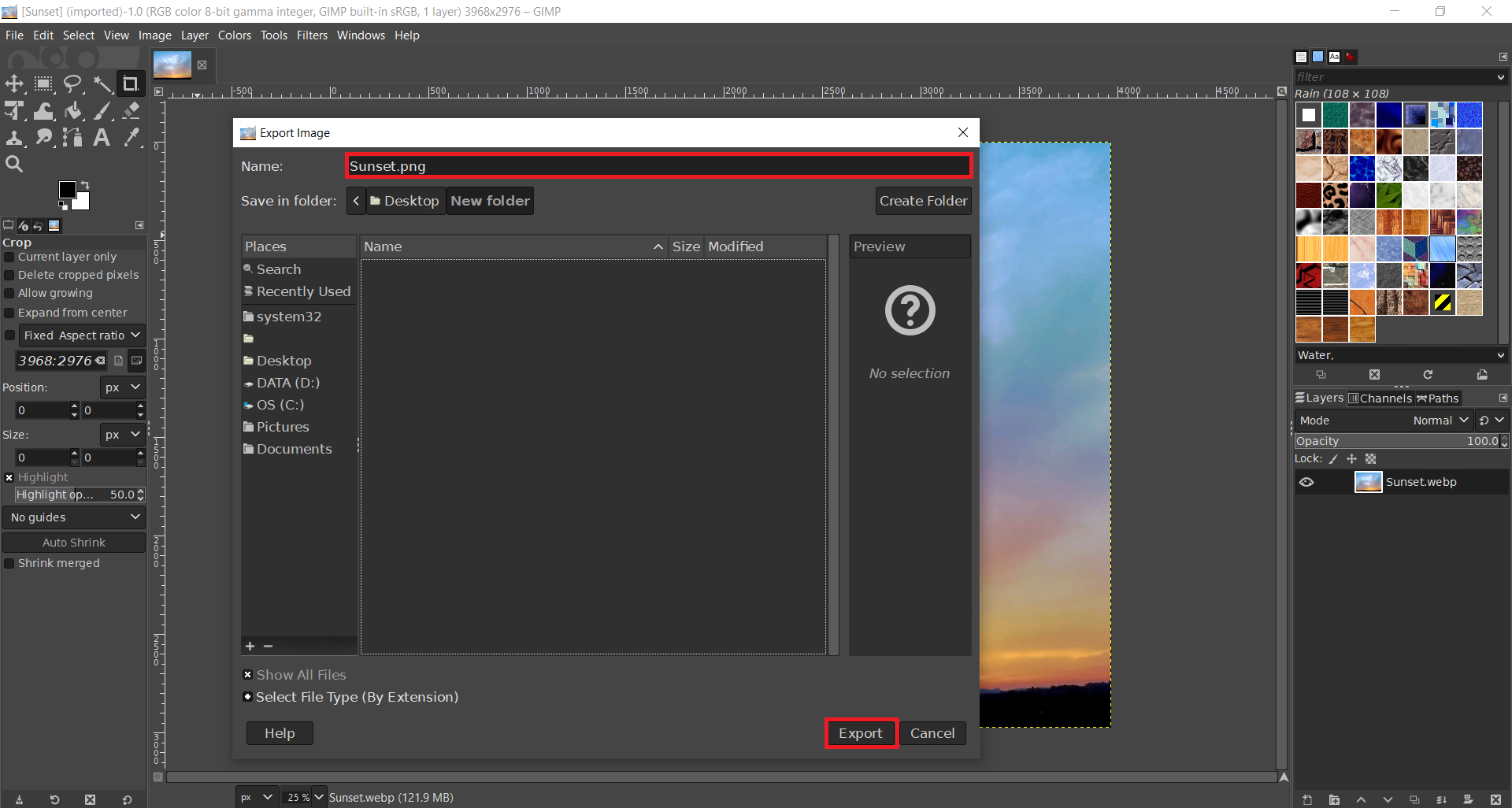Hide the Sunset.webp layer with eye icon
1512x808 pixels.
pyautogui.click(x=1306, y=482)
